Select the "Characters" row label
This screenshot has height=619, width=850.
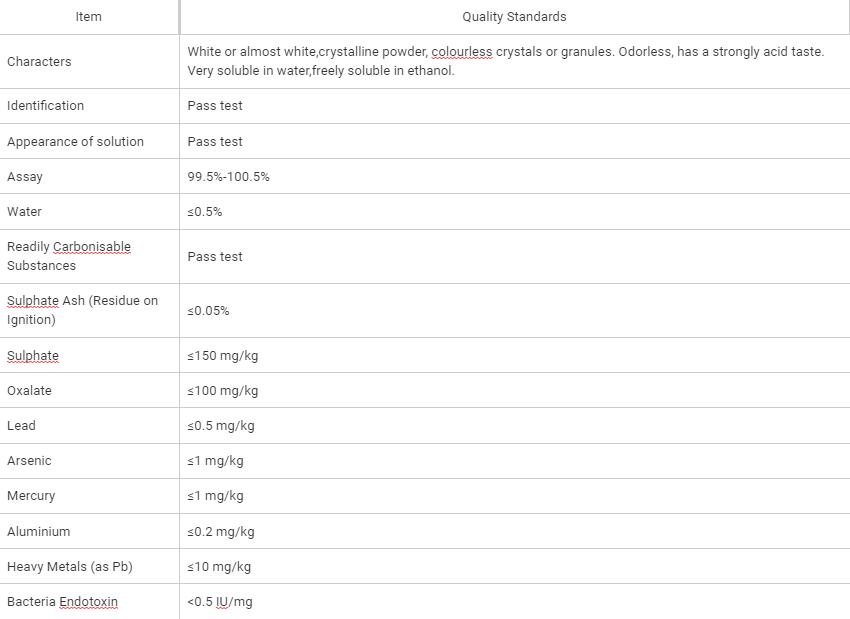(x=39, y=62)
